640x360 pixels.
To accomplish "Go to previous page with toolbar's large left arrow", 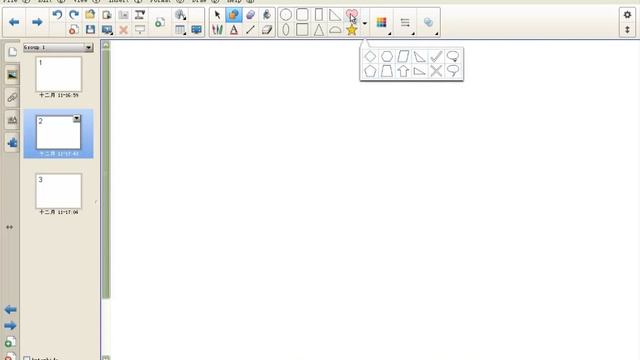I will 14,22.
